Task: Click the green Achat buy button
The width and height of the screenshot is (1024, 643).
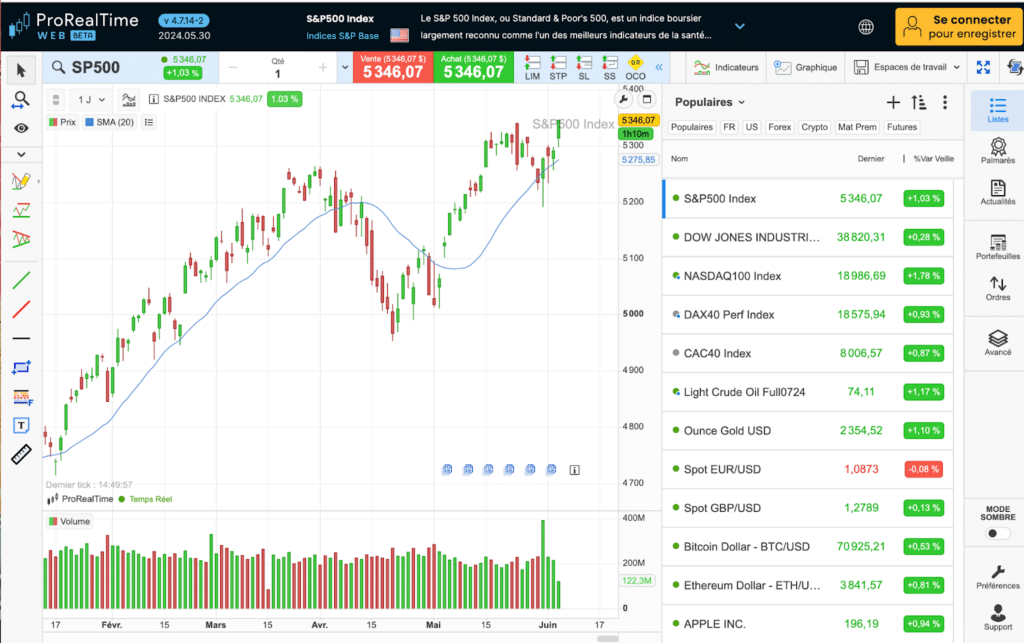Action: coord(473,68)
